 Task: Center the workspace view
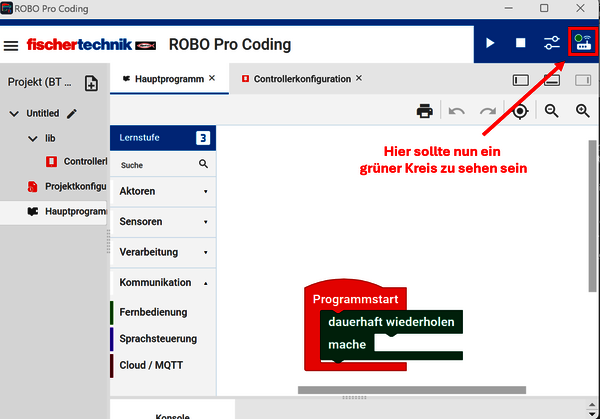pyautogui.click(x=520, y=111)
